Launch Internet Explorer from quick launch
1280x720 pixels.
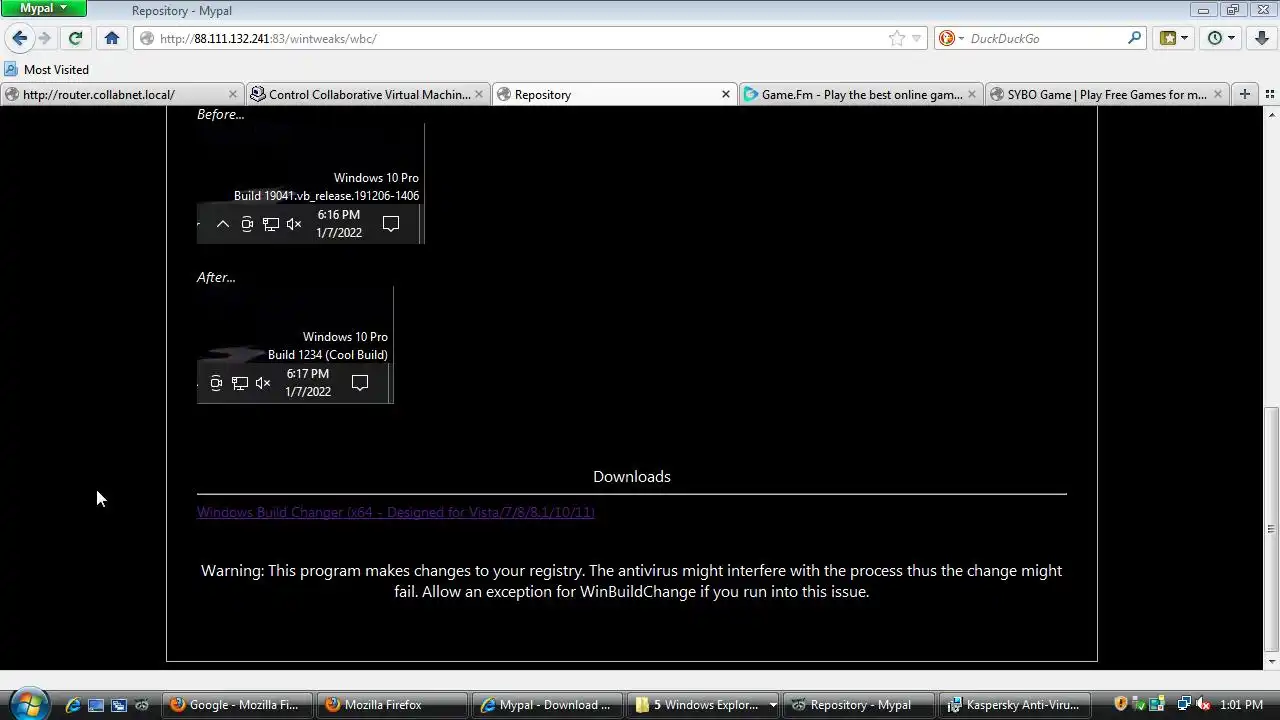(73, 705)
